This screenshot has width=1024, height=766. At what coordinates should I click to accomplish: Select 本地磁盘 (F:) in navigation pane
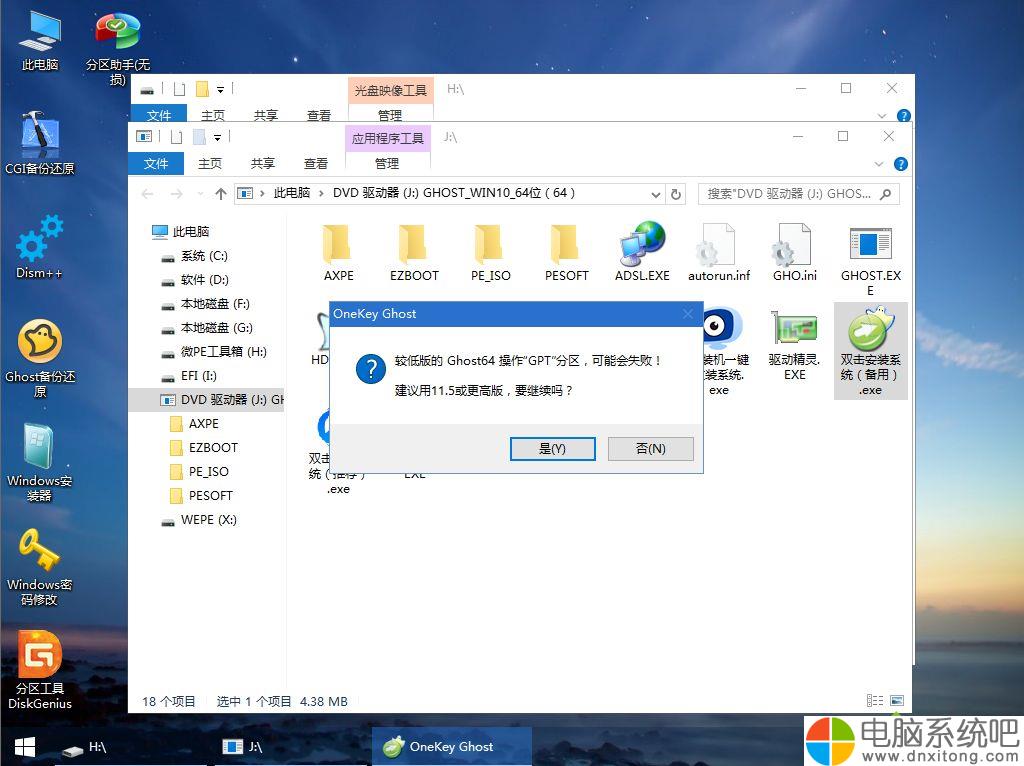pos(206,304)
